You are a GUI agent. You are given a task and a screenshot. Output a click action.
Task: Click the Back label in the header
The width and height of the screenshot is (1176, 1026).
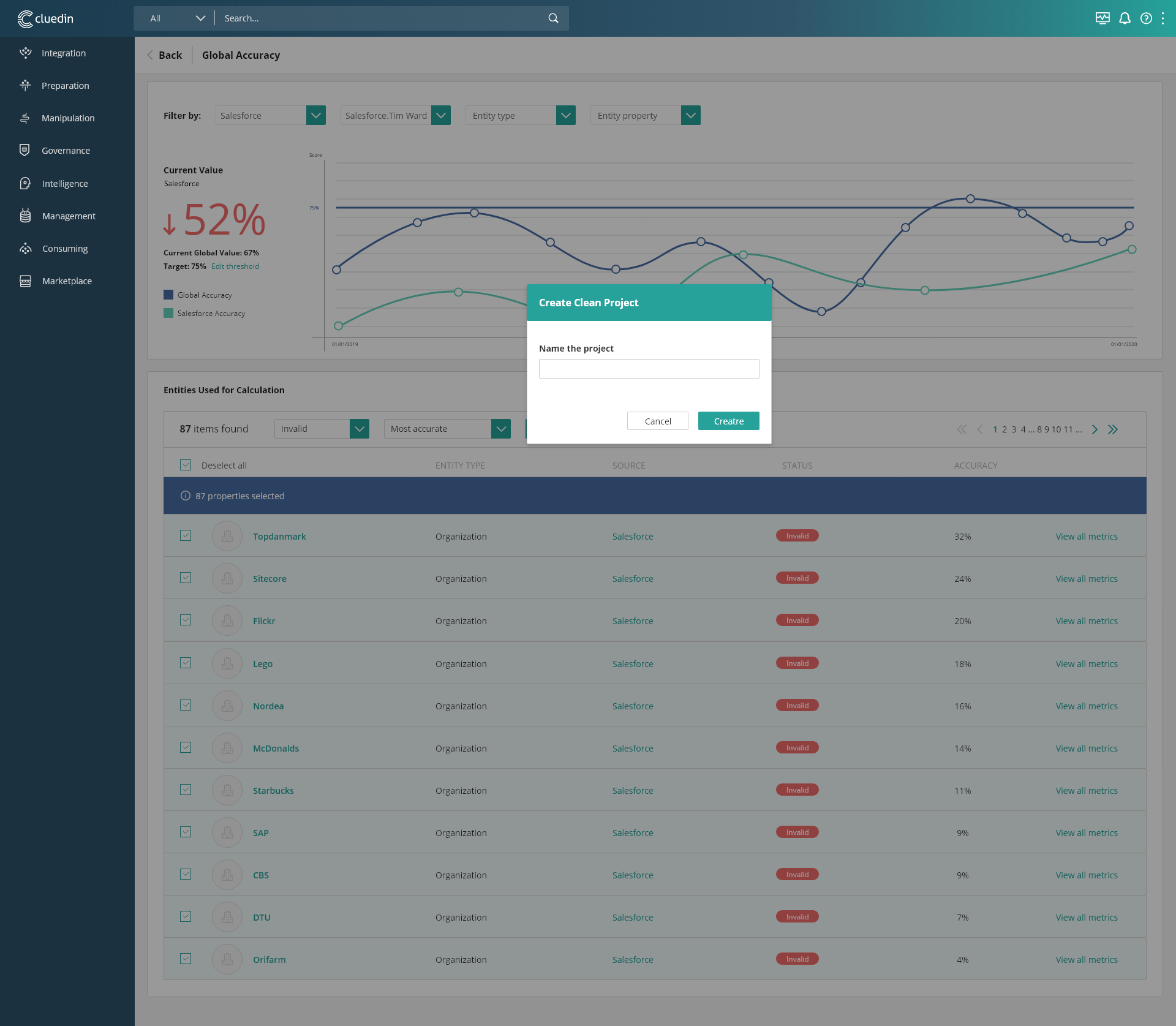170,55
